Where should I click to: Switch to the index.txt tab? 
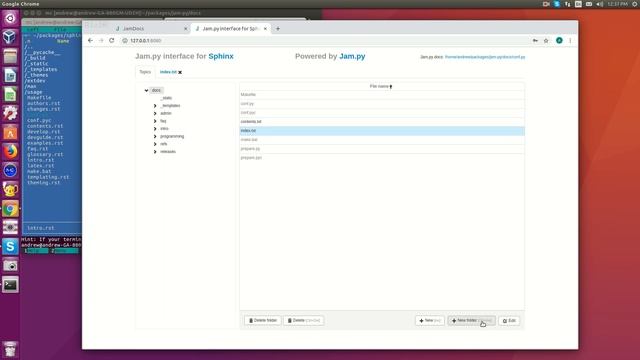tap(168, 72)
